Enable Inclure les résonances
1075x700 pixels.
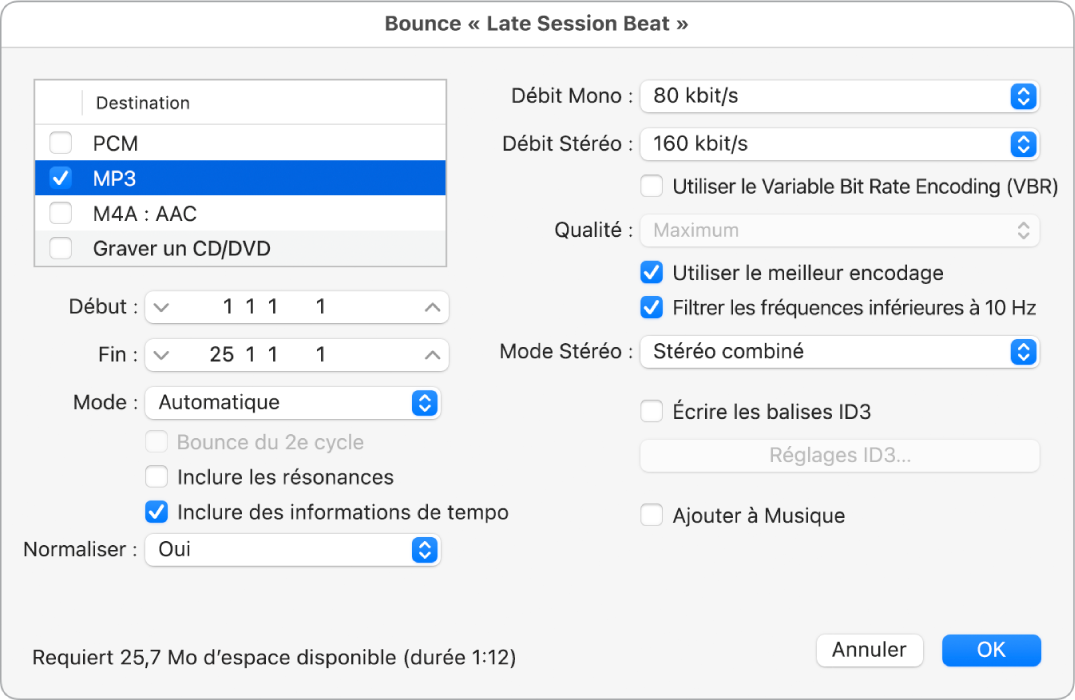156,477
